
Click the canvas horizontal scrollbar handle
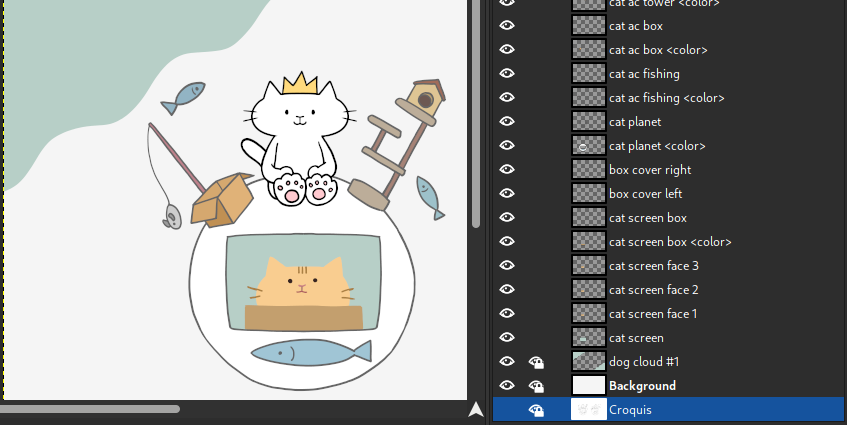(x=90, y=409)
